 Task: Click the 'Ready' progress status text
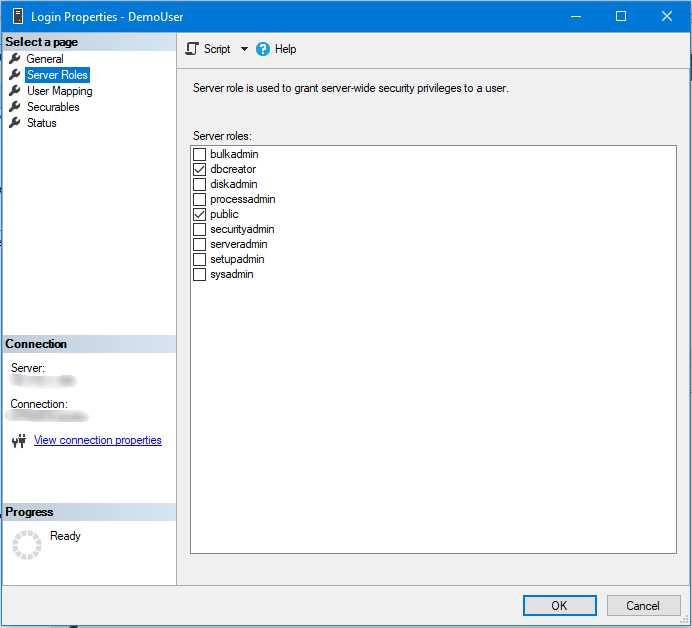pos(65,536)
